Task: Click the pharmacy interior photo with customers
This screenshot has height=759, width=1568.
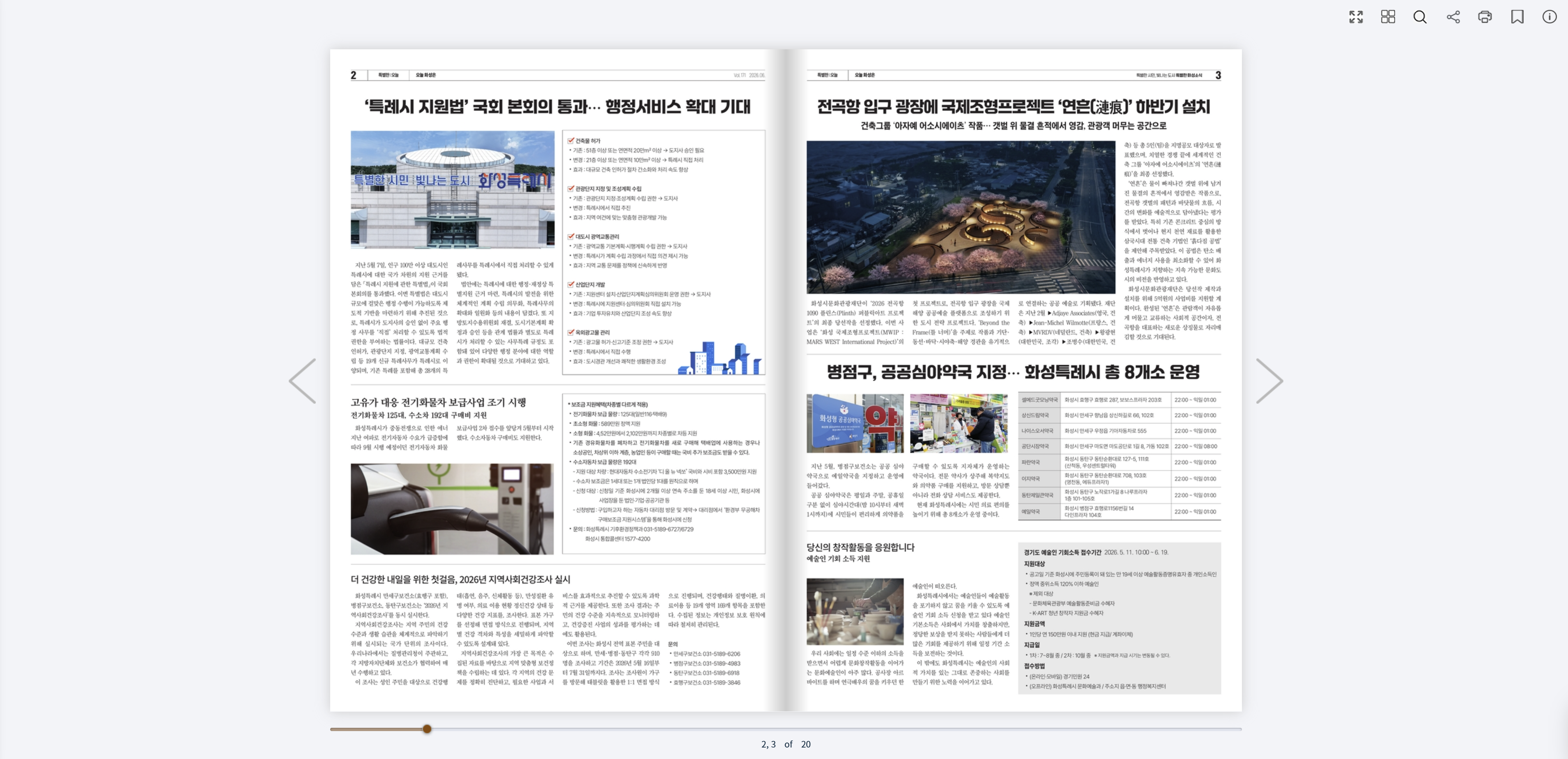Action: point(959,423)
